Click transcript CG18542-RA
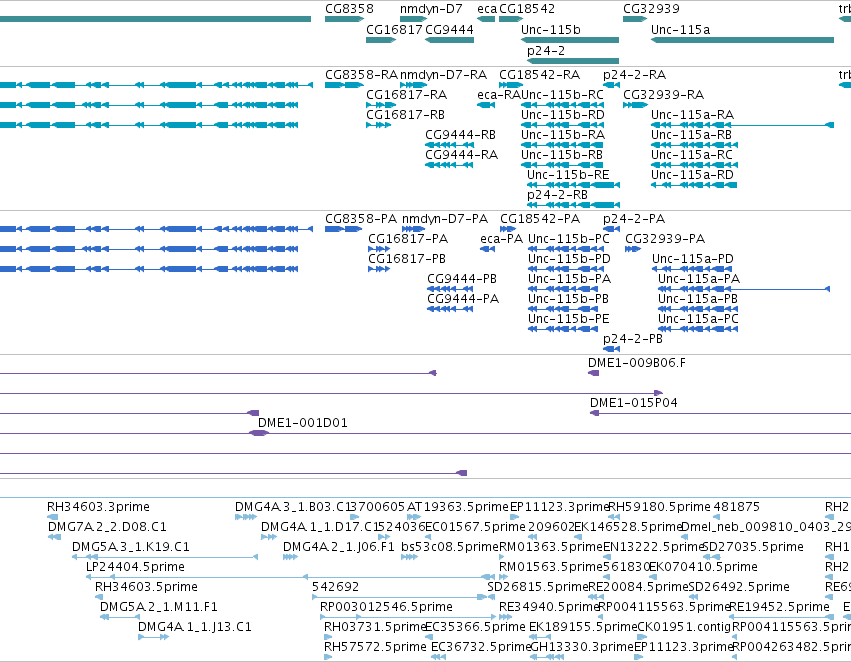This screenshot has width=851, height=662. pos(511,85)
